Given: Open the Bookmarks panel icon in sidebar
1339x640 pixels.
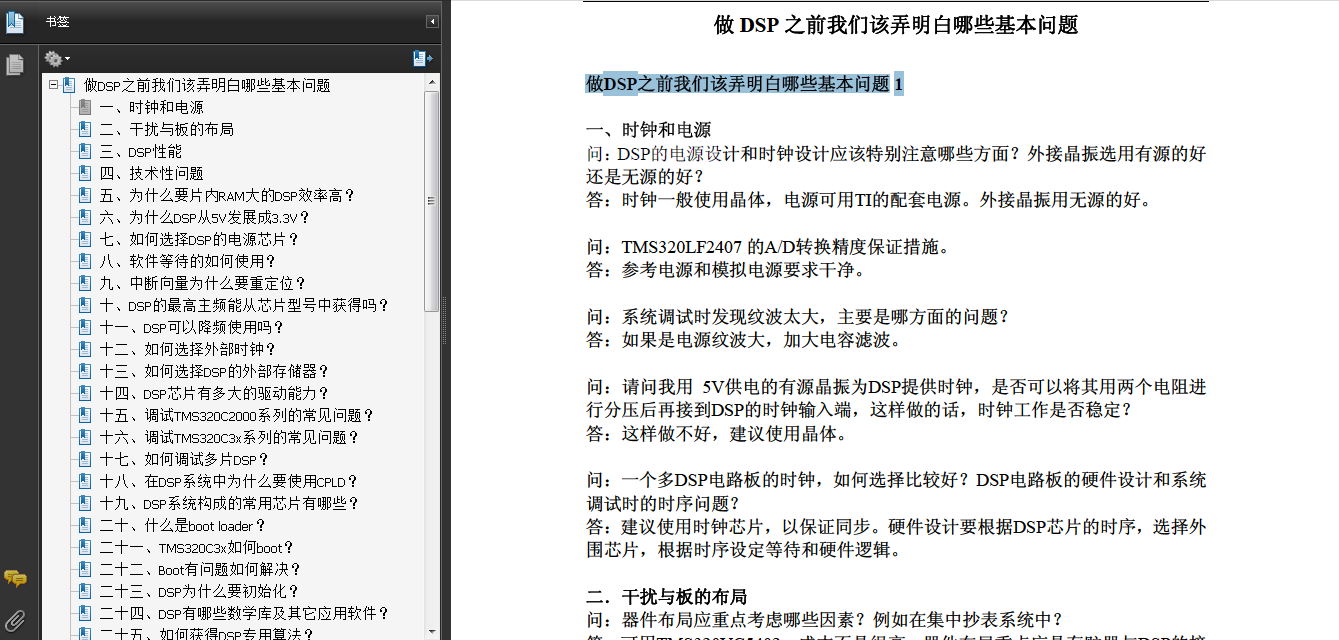Looking at the screenshot, I should click(x=14, y=22).
